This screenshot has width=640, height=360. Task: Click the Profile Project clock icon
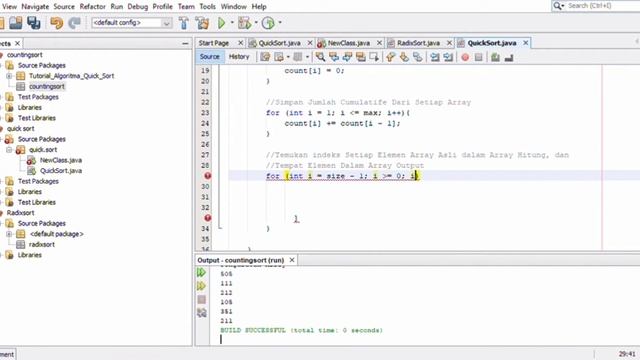pos(268,23)
